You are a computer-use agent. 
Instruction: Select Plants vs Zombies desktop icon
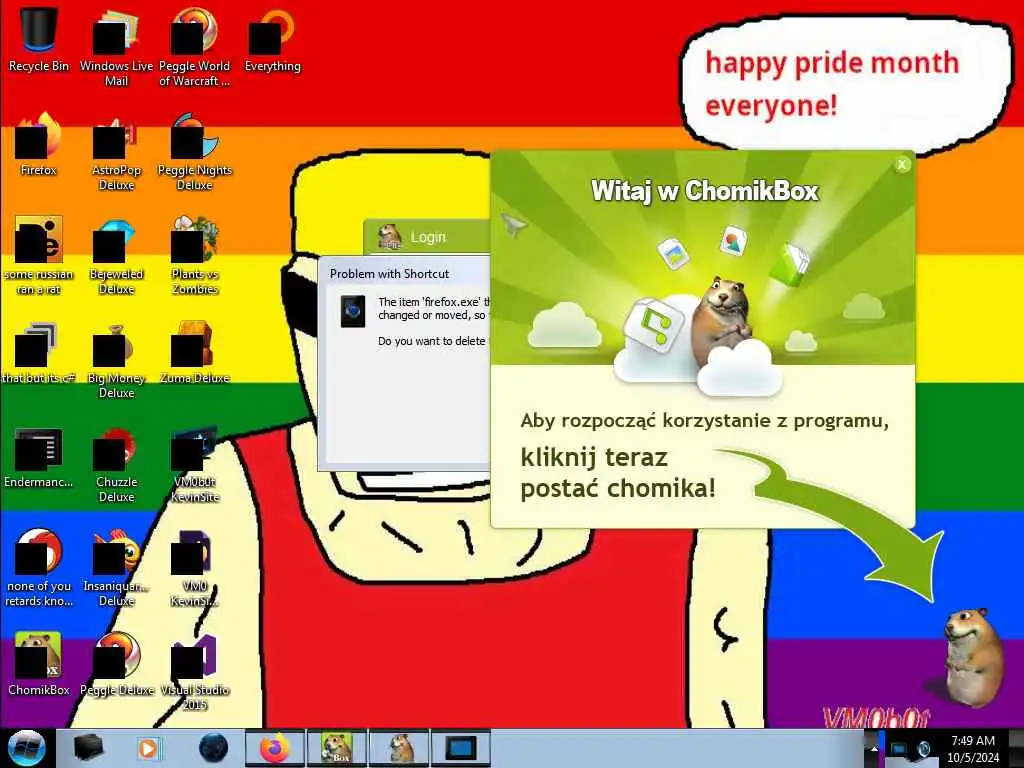[x=194, y=255]
